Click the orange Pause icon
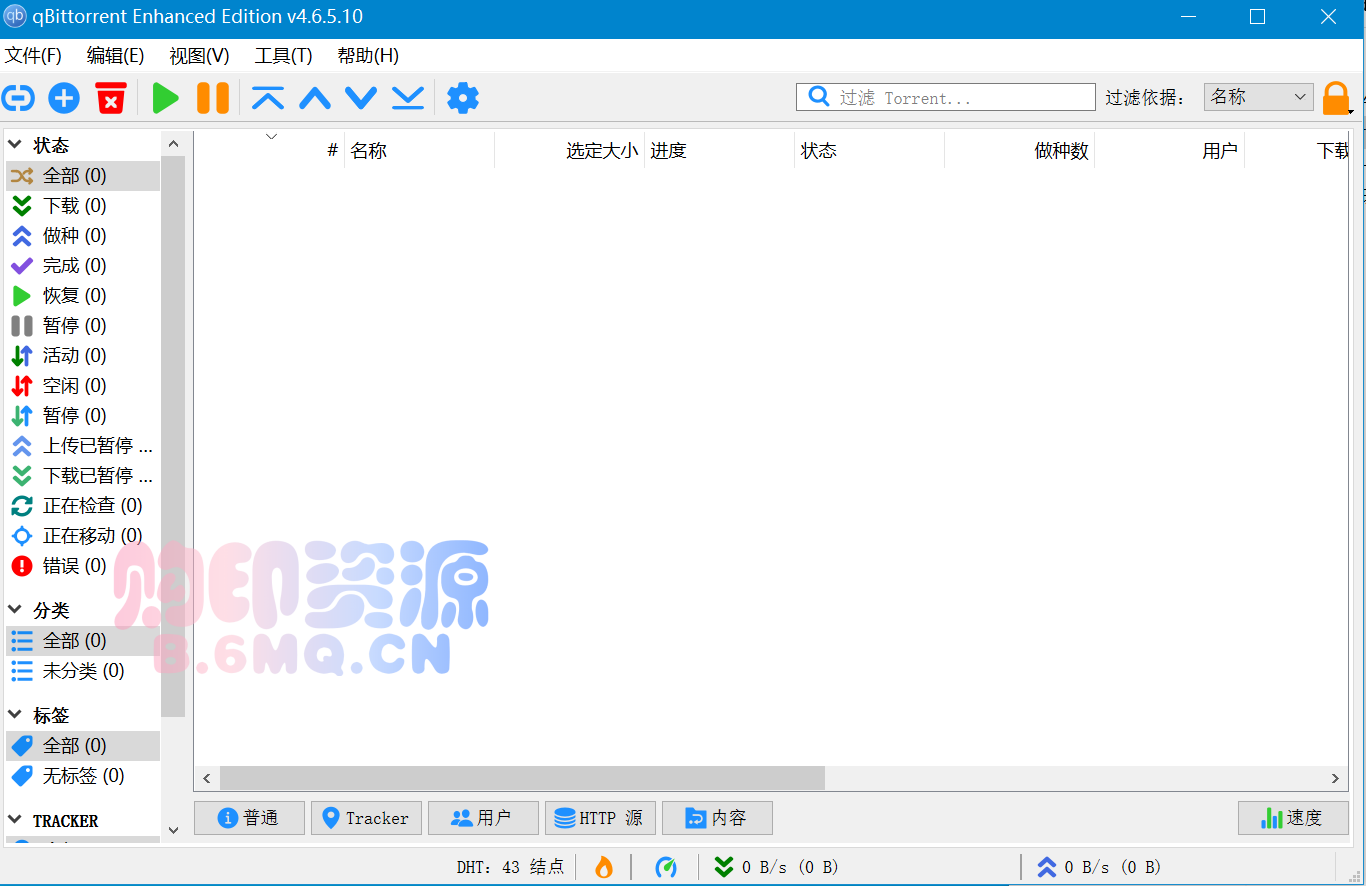Viewport: 1366px width, 886px height. point(213,98)
